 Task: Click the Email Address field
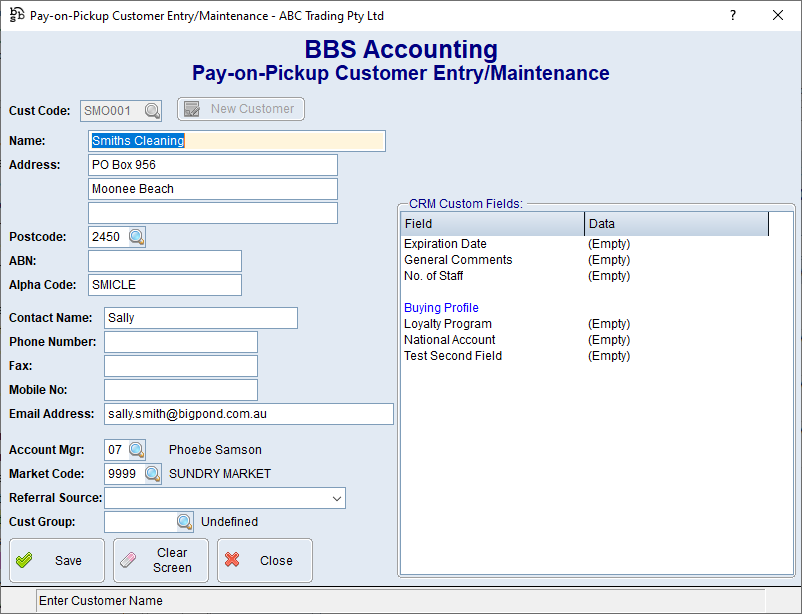(249, 414)
